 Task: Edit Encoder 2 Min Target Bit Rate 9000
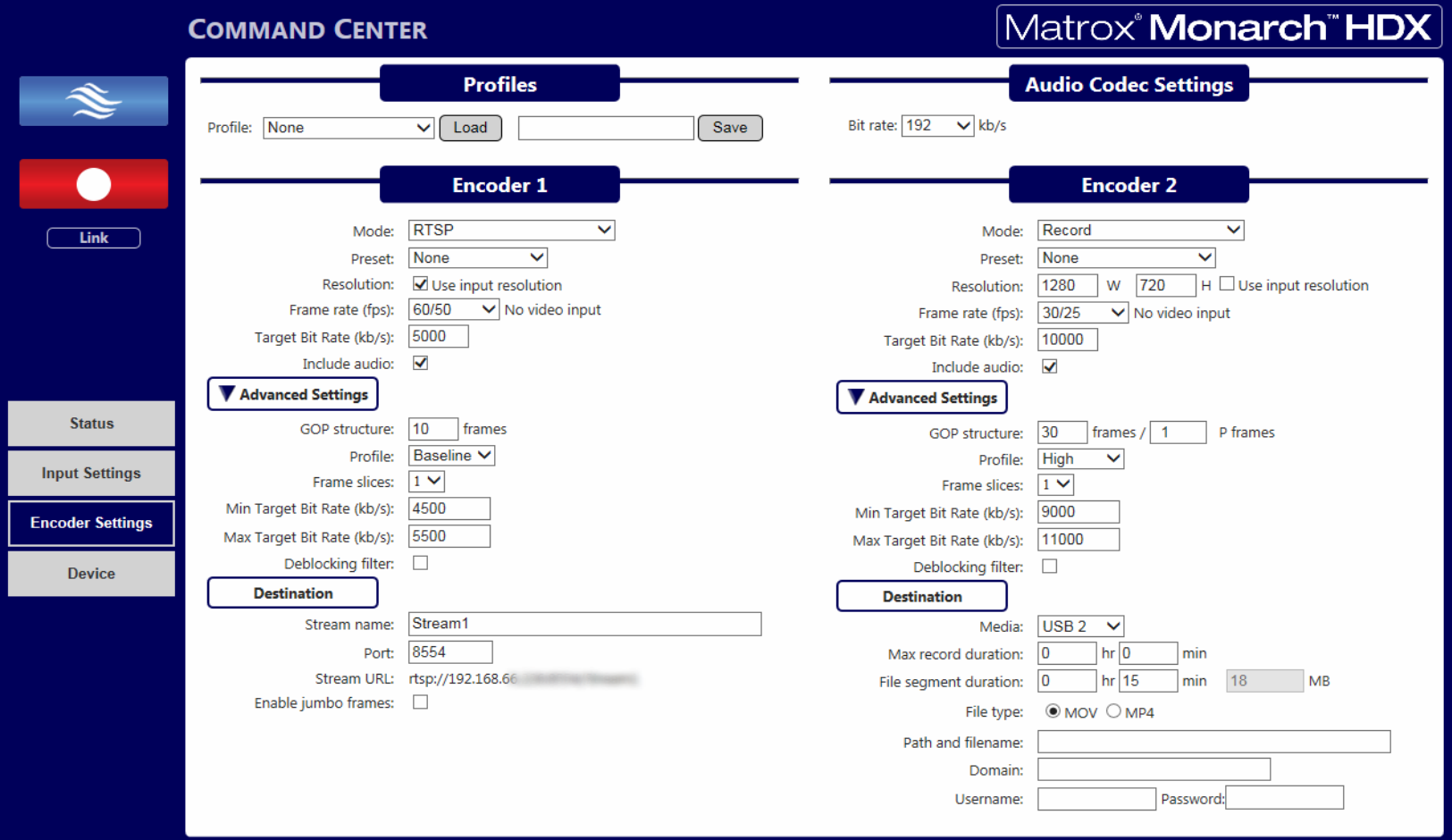point(1079,512)
